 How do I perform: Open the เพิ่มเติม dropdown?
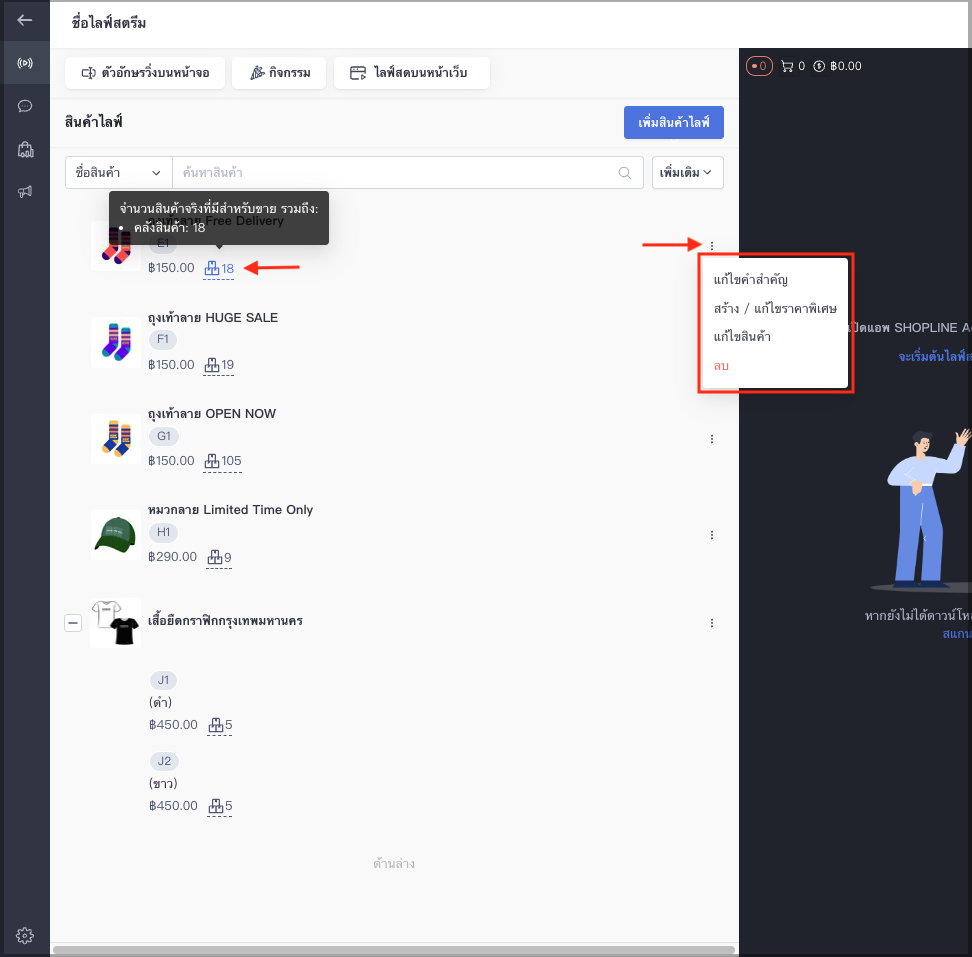click(687, 173)
